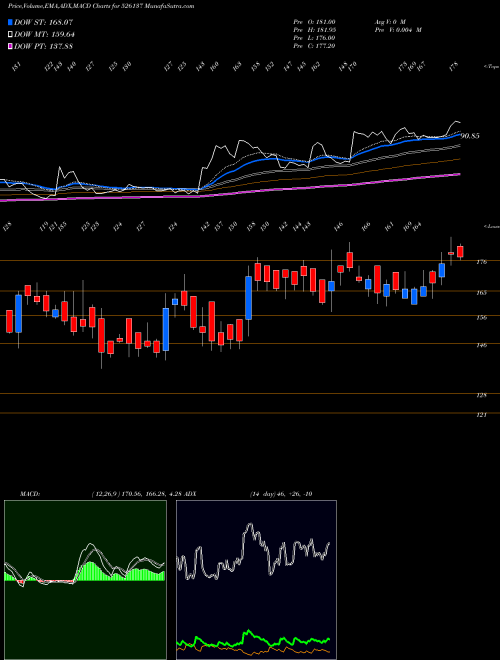
Task: Open the green MACD histogram panel
Action: (x=85, y=580)
